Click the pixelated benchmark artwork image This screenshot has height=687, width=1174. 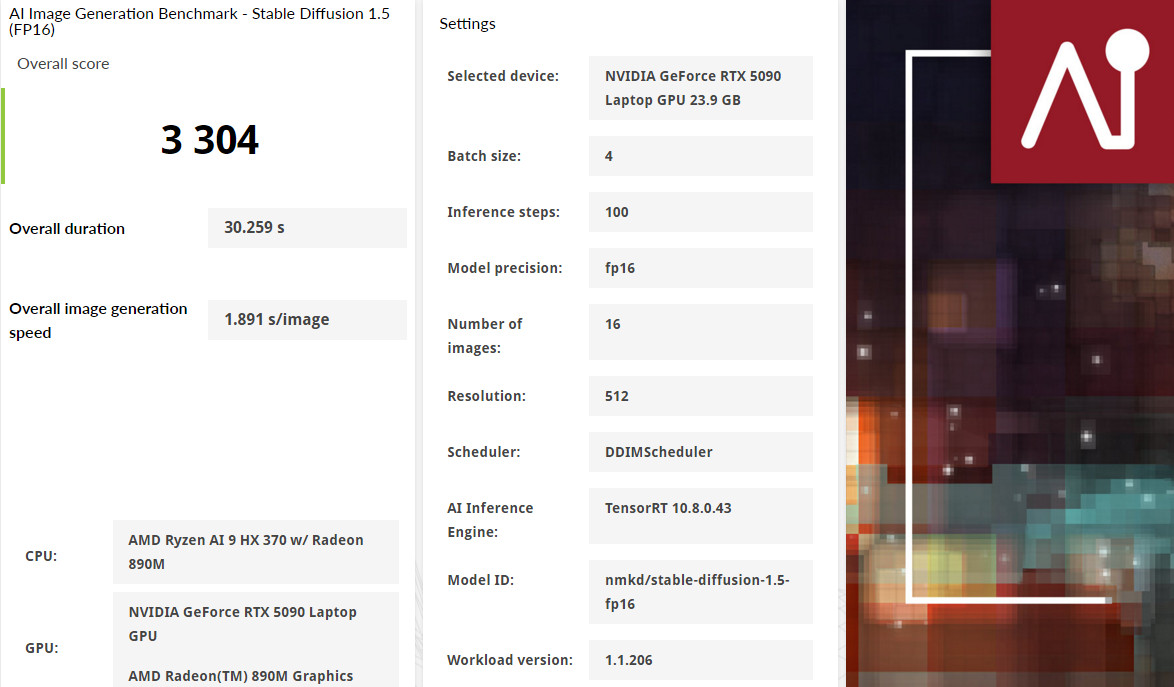(1010, 344)
